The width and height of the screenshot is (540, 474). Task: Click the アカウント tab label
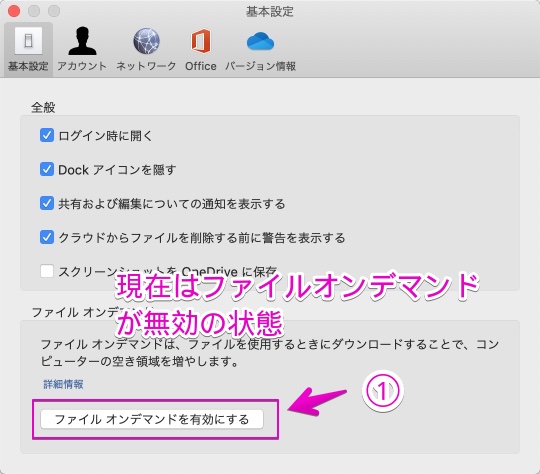82,66
